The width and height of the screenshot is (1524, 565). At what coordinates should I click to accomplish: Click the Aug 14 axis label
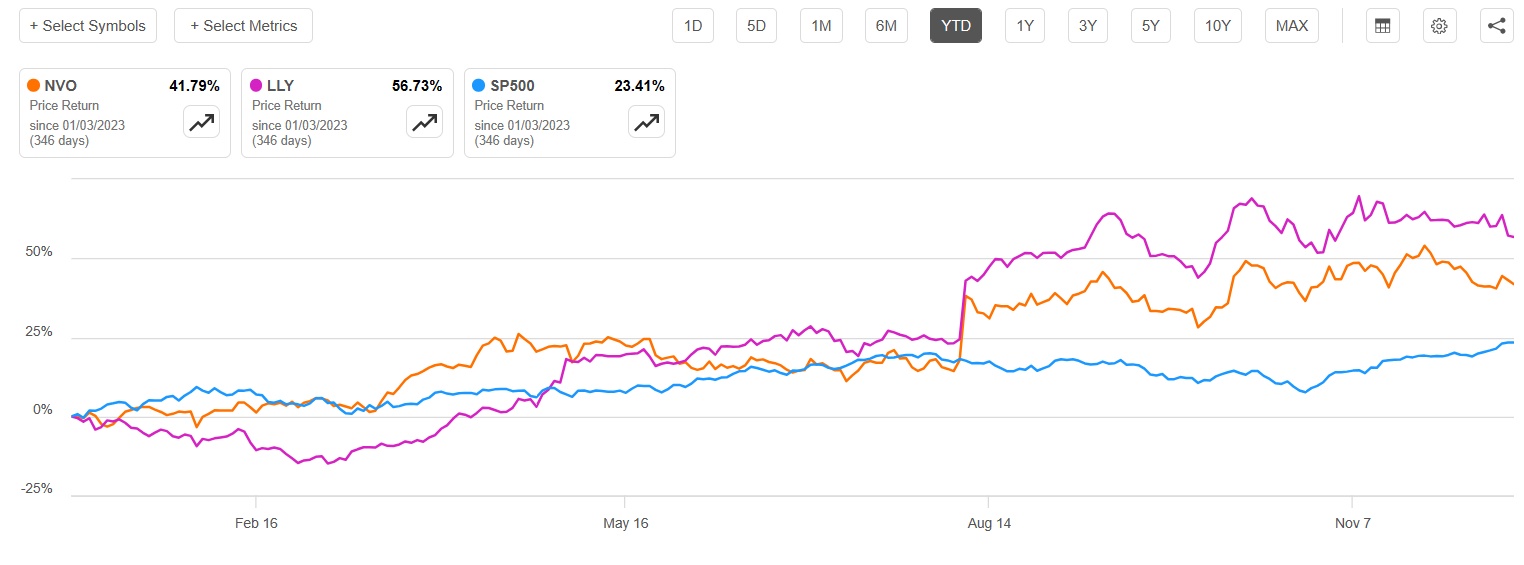pos(988,523)
